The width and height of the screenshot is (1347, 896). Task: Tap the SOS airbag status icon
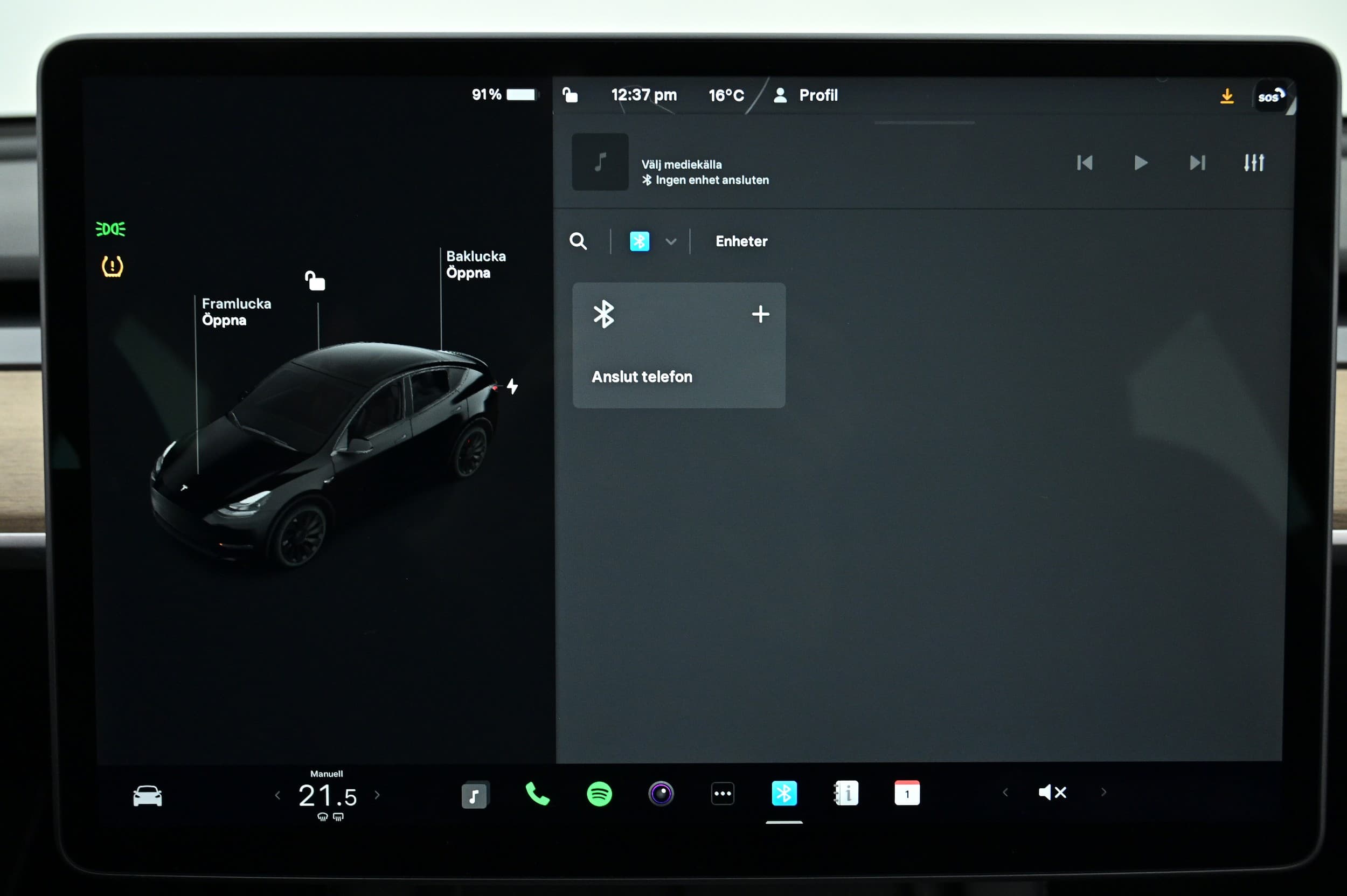point(1272,96)
